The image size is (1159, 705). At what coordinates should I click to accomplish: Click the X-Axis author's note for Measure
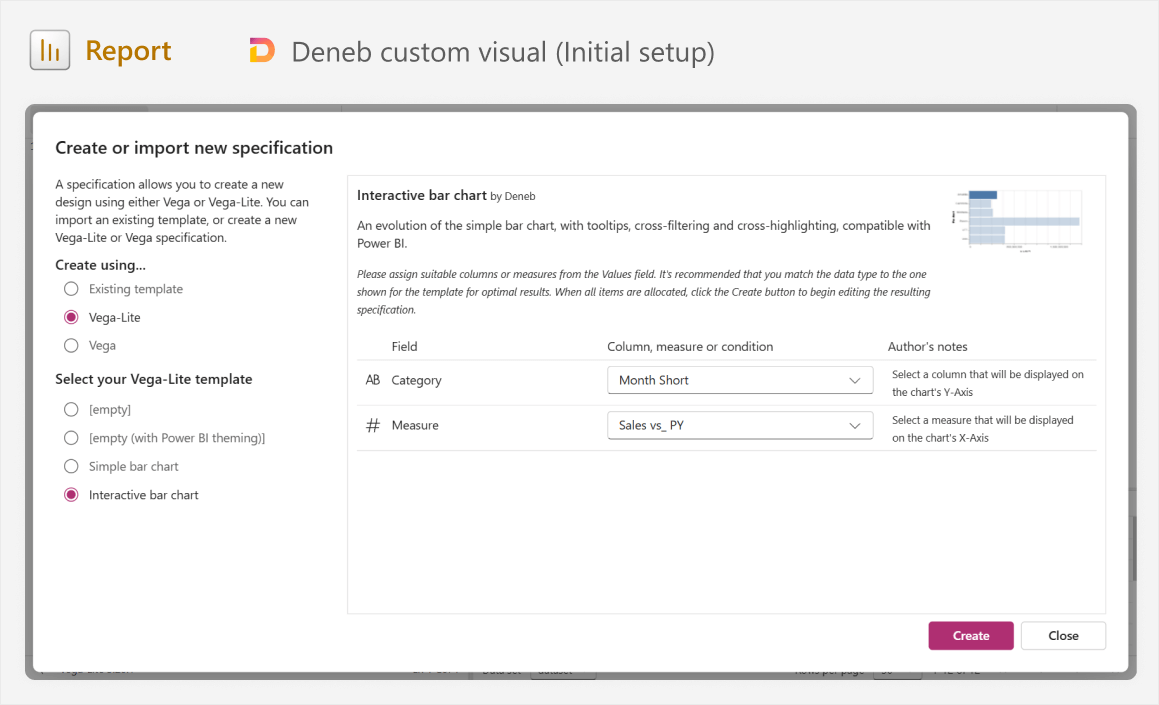[982, 429]
